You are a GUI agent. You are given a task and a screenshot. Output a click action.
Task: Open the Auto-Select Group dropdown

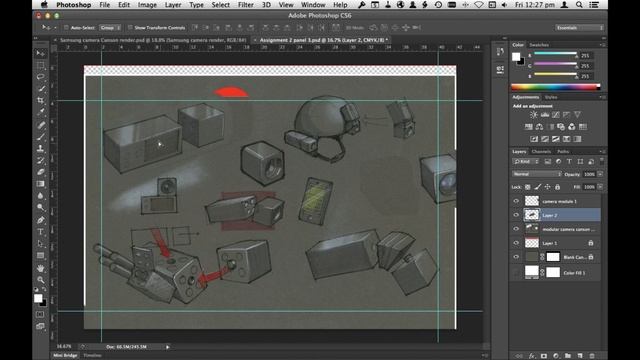pyautogui.click(x=110, y=28)
